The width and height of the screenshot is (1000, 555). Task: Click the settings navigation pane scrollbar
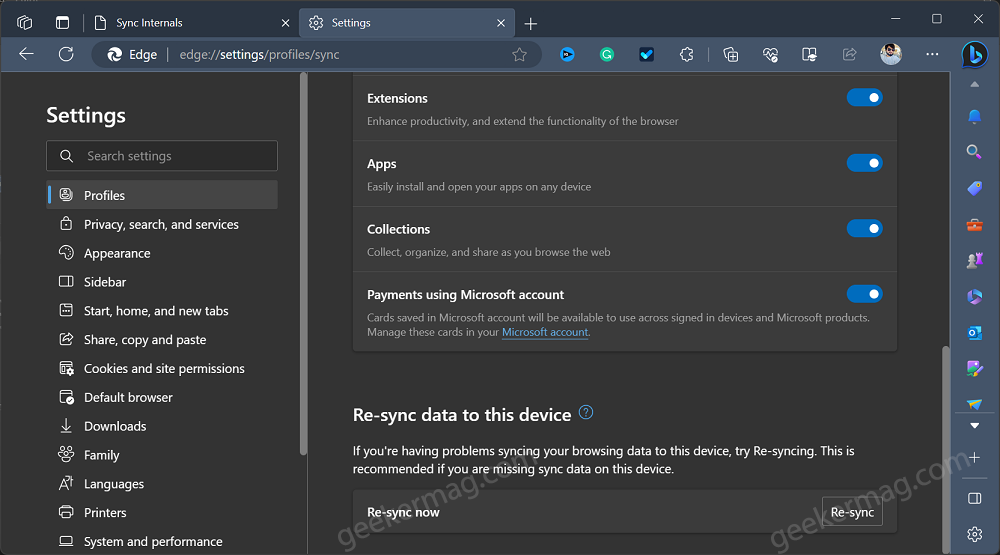(303, 263)
